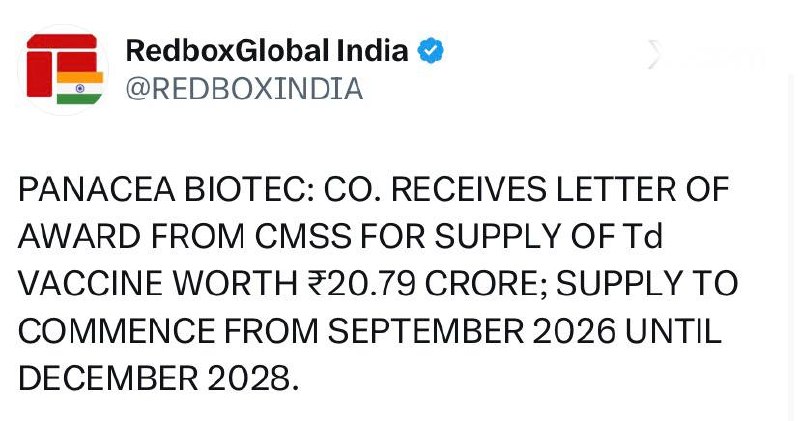Click the red box logo in avatar
Image resolution: width=800 pixels, height=421 pixels.
click(x=56, y=62)
